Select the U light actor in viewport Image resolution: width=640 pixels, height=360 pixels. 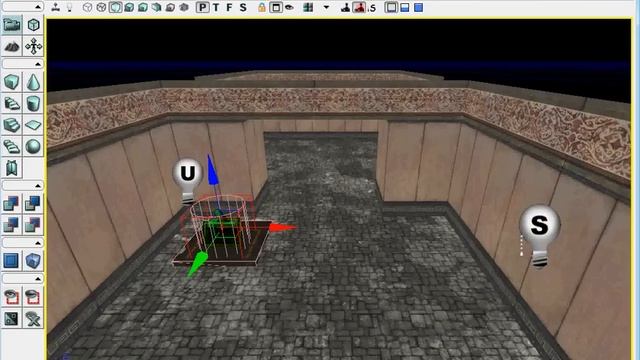187,181
